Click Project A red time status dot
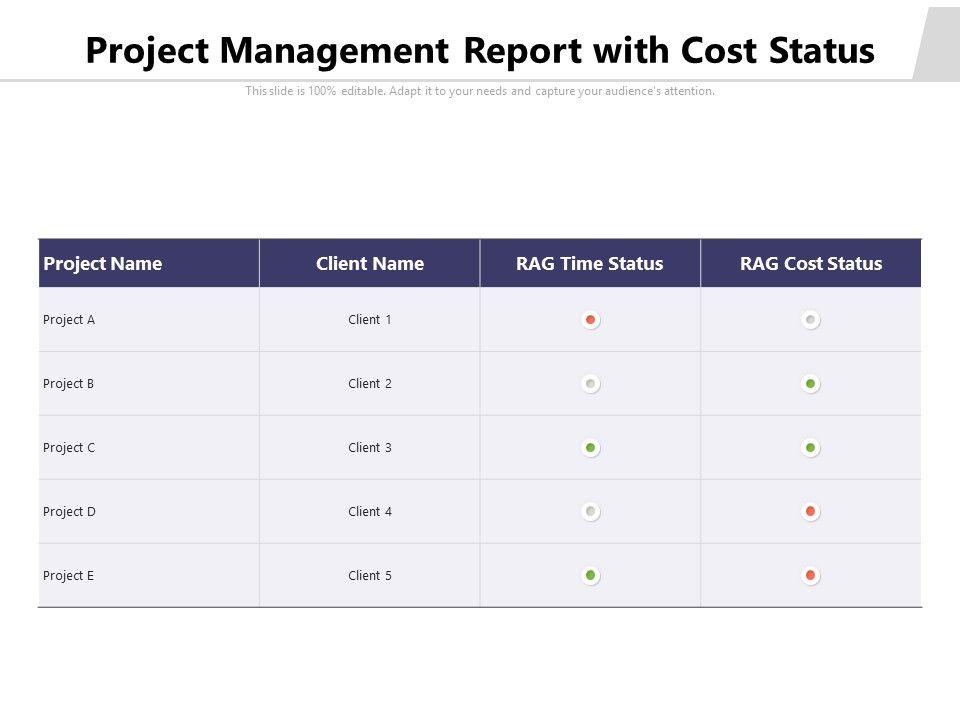 591,320
